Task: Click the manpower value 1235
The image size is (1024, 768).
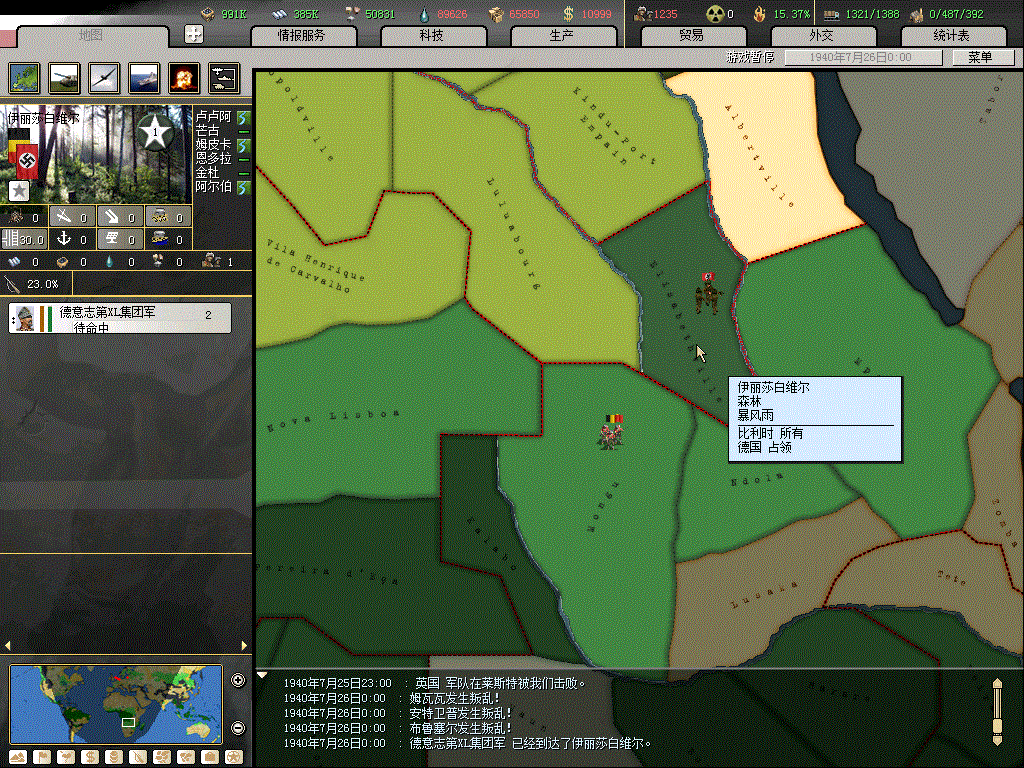Action: pos(665,14)
